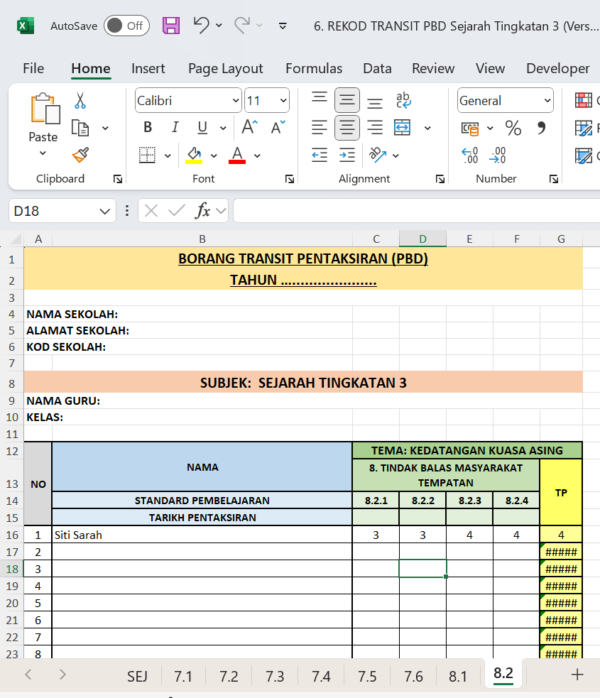Toggle the AutoSave switch
This screenshot has height=698, width=600.
click(126, 25)
